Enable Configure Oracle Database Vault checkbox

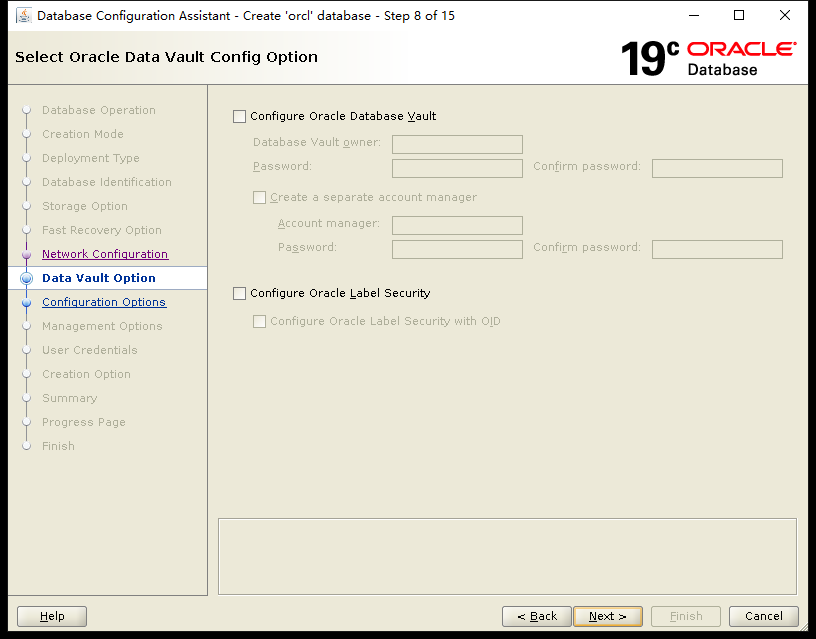239,117
